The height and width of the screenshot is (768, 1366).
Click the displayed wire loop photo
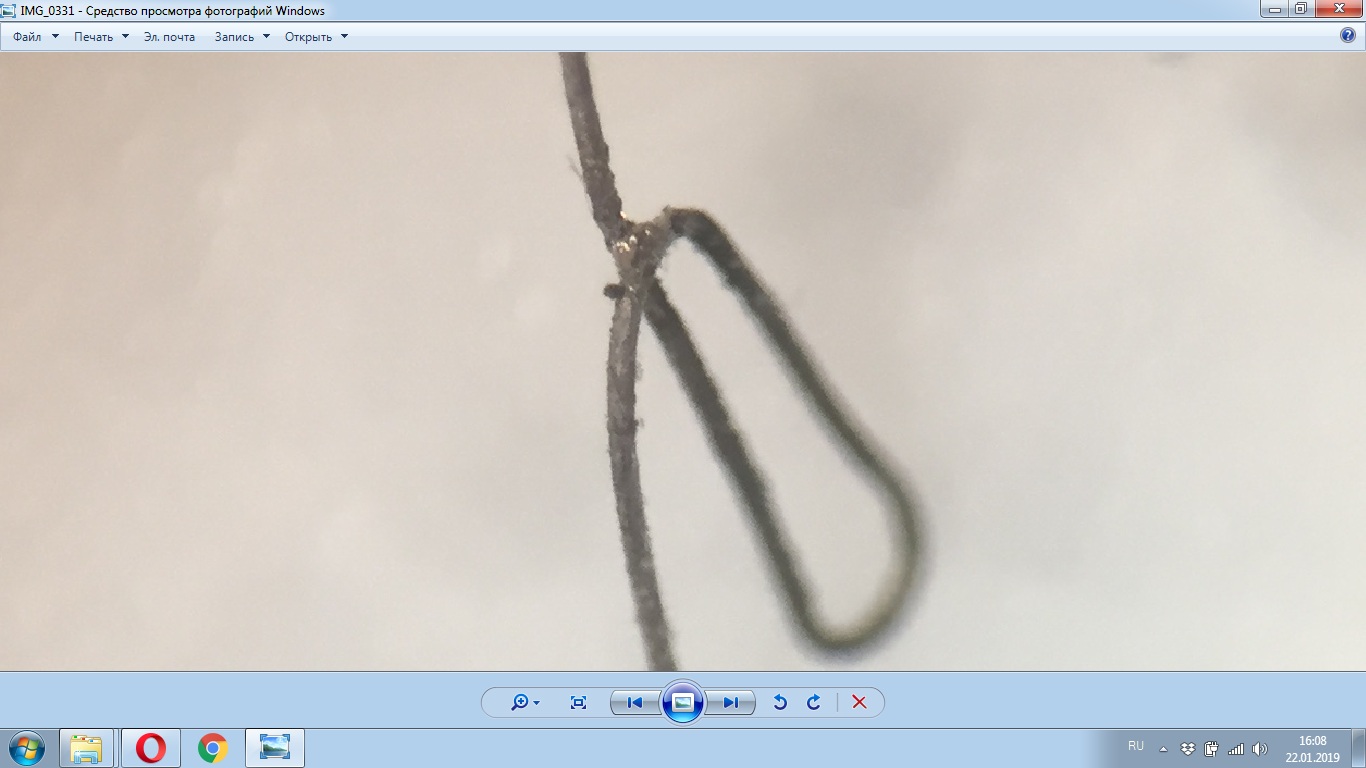point(683,362)
